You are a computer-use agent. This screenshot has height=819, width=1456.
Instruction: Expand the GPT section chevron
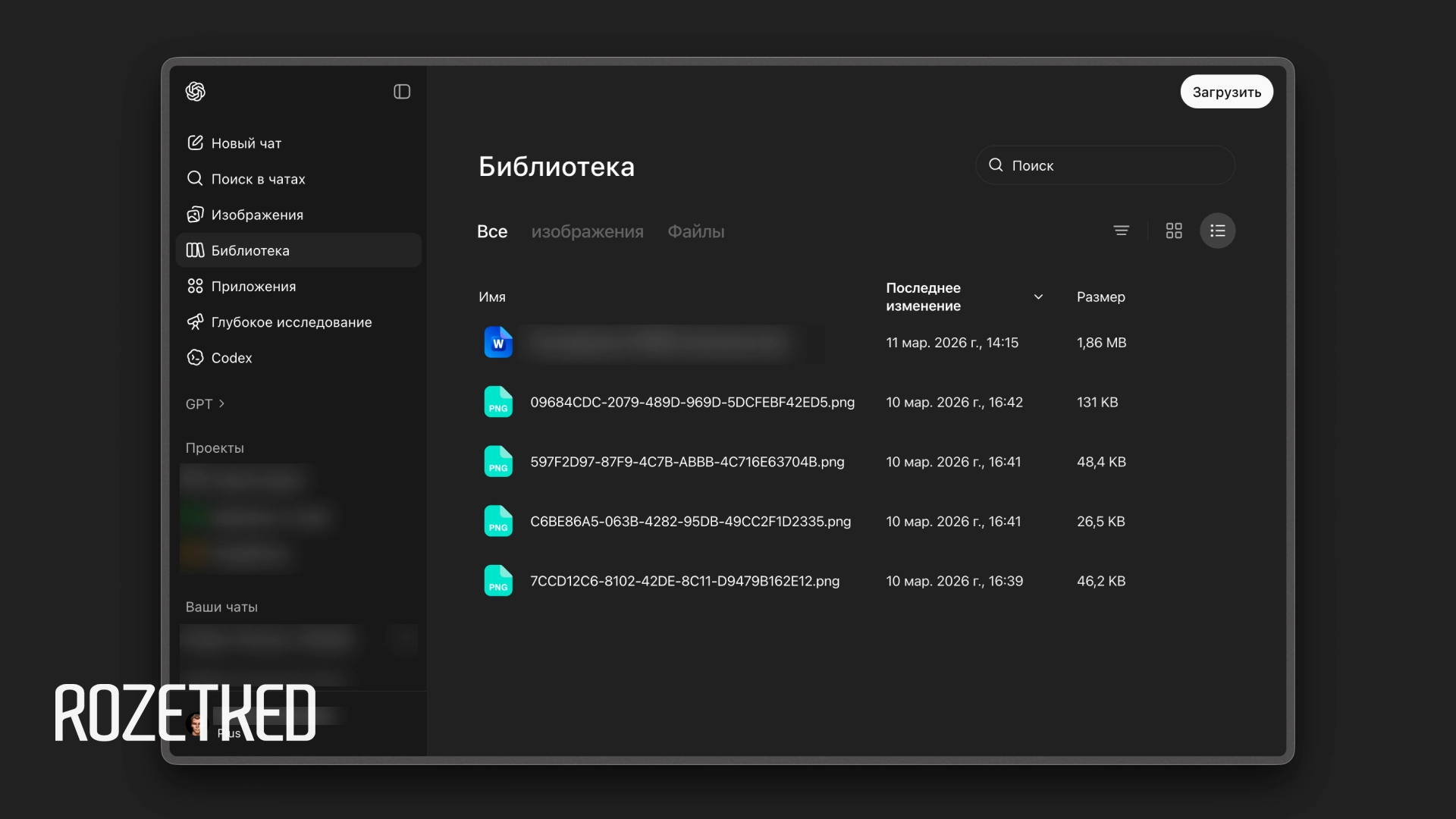pyautogui.click(x=221, y=403)
